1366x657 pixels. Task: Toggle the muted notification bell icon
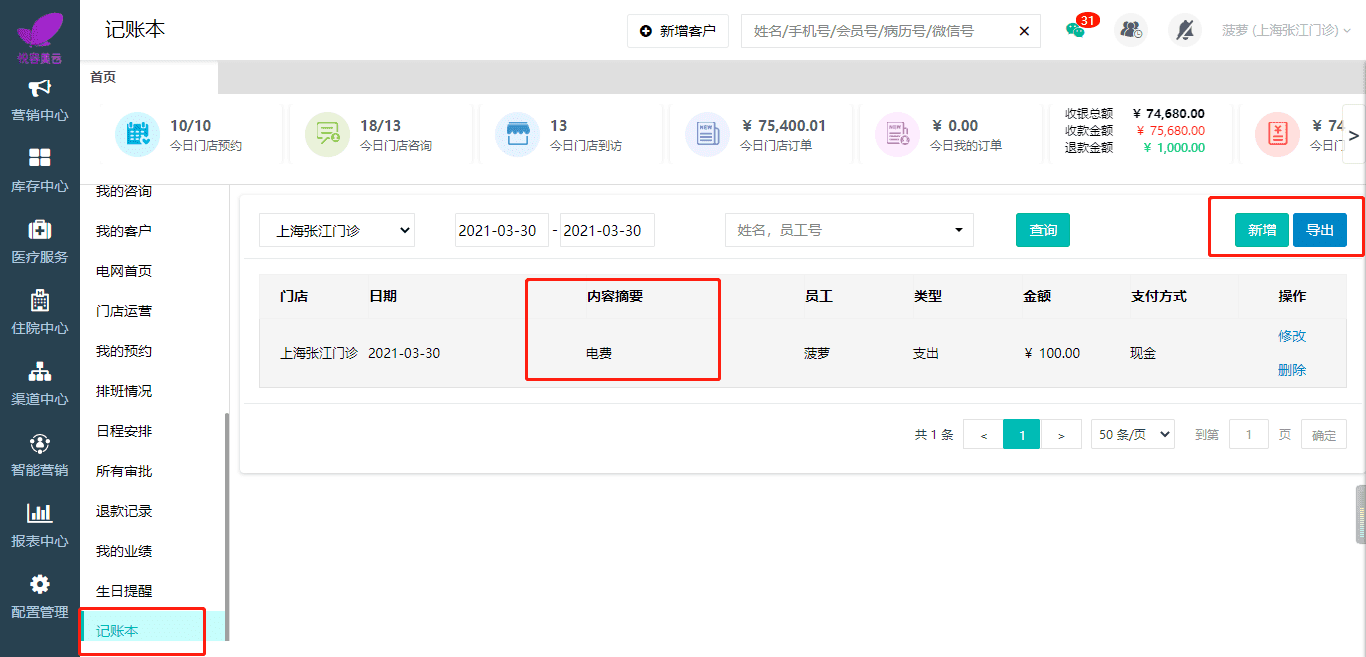(1185, 30)
